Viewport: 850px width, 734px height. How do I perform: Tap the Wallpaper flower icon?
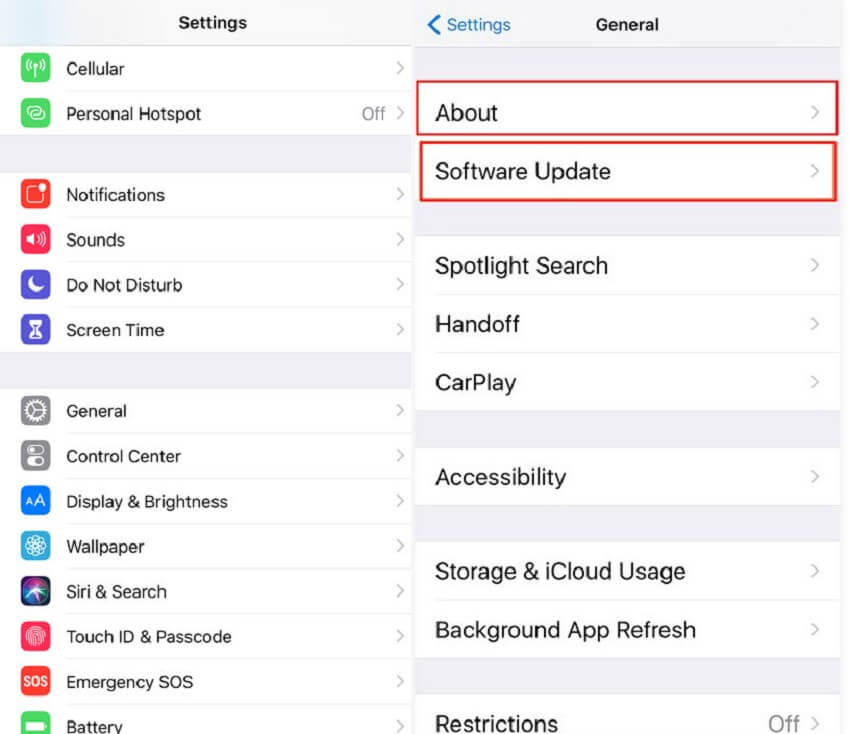35,547
